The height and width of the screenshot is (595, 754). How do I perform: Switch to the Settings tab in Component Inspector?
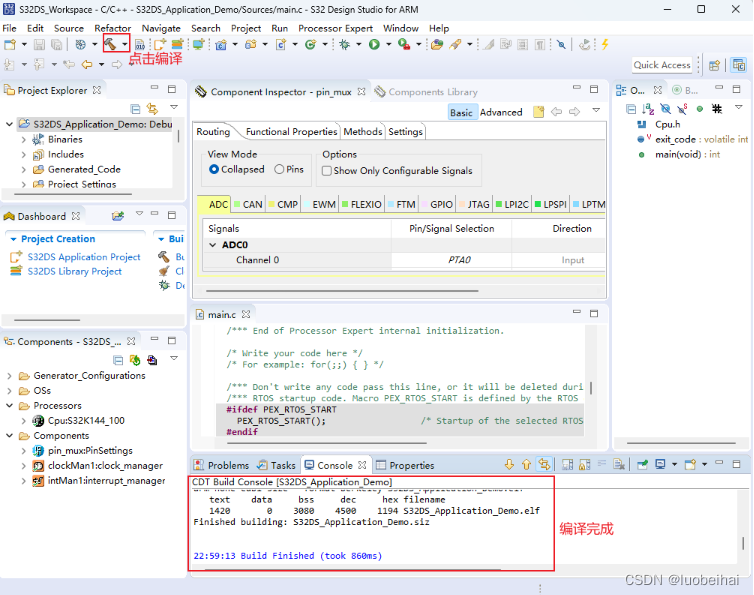tap(405, 131)
